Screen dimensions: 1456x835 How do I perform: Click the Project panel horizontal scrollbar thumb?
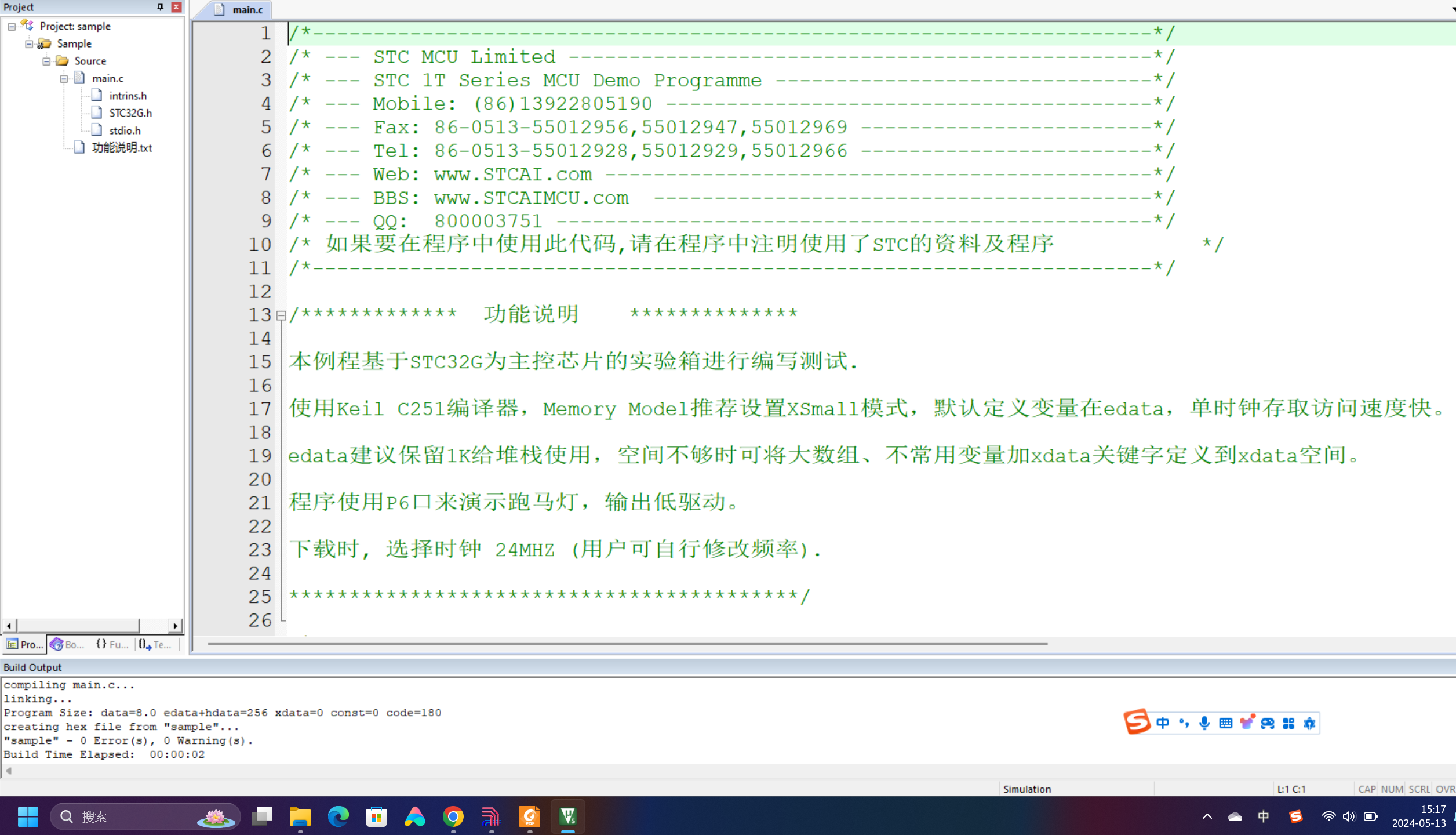tap(78, 626)
